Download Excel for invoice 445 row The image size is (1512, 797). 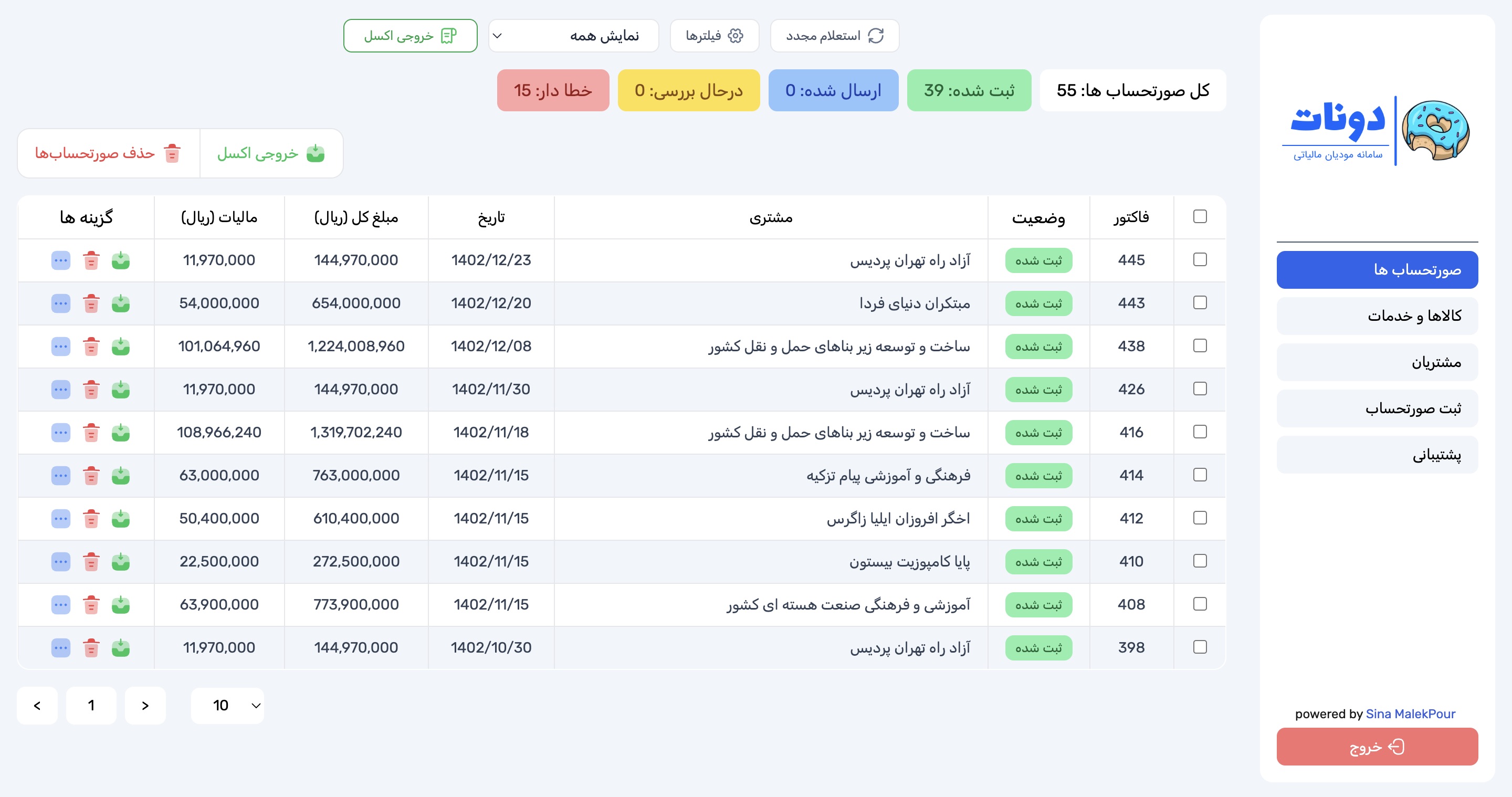tap(120, 260)
